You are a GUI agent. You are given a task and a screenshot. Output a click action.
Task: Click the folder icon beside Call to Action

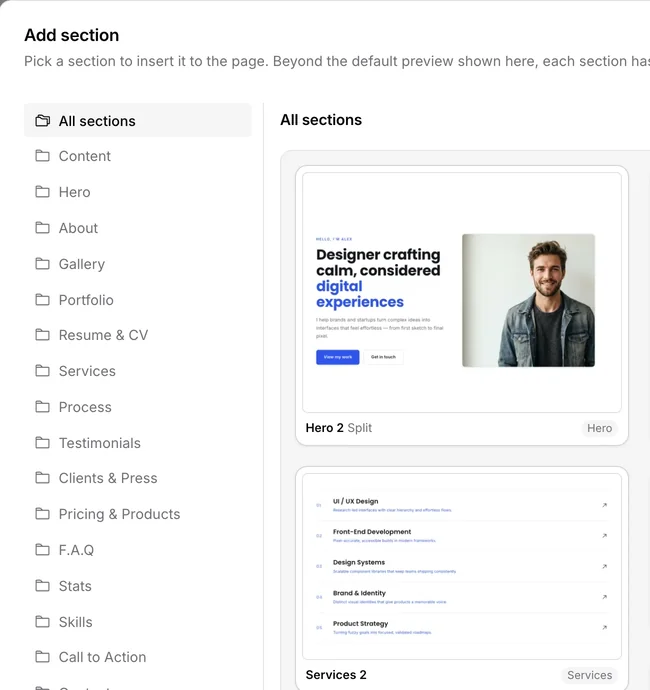(x=43, y=657)
